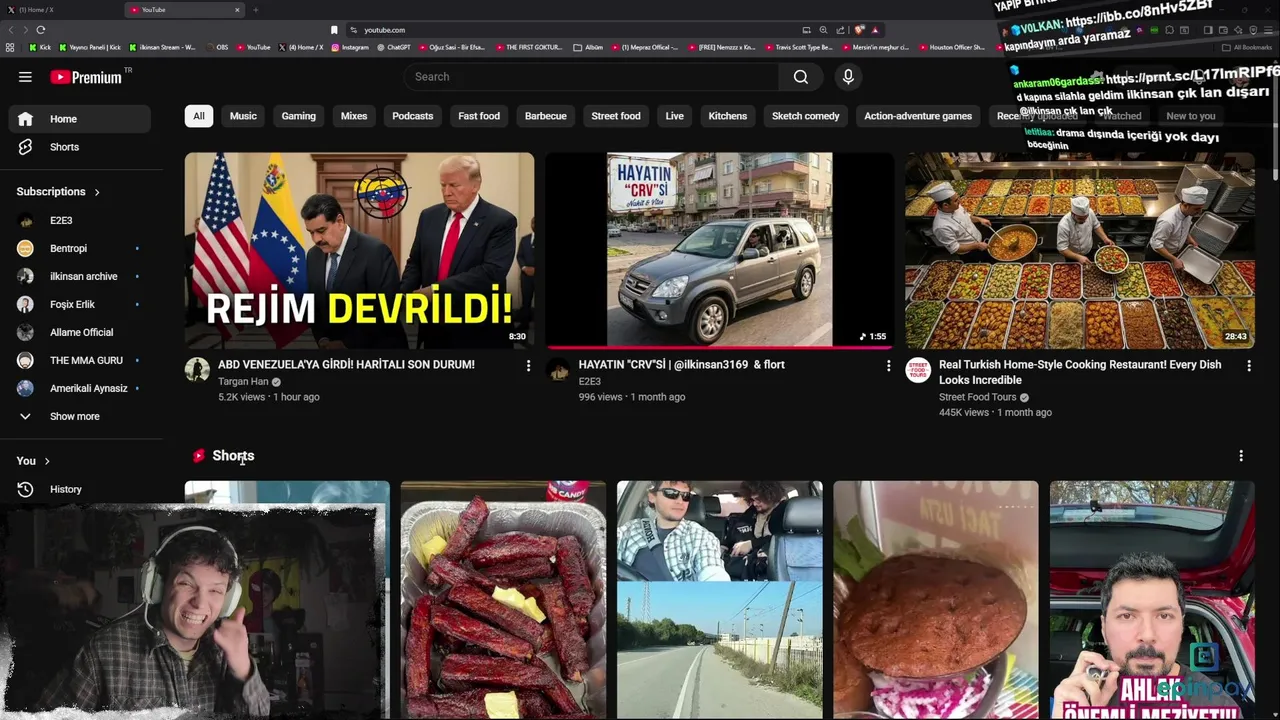
Task: Select the Kitchens filter chip
Action: (728, 116)
